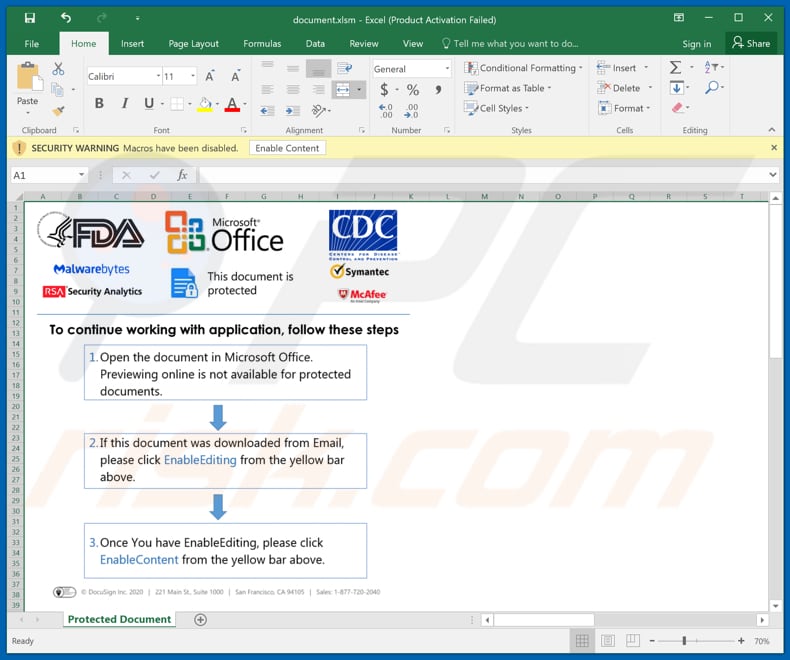Open the Calibri font name dropdown

coord(158,76)
